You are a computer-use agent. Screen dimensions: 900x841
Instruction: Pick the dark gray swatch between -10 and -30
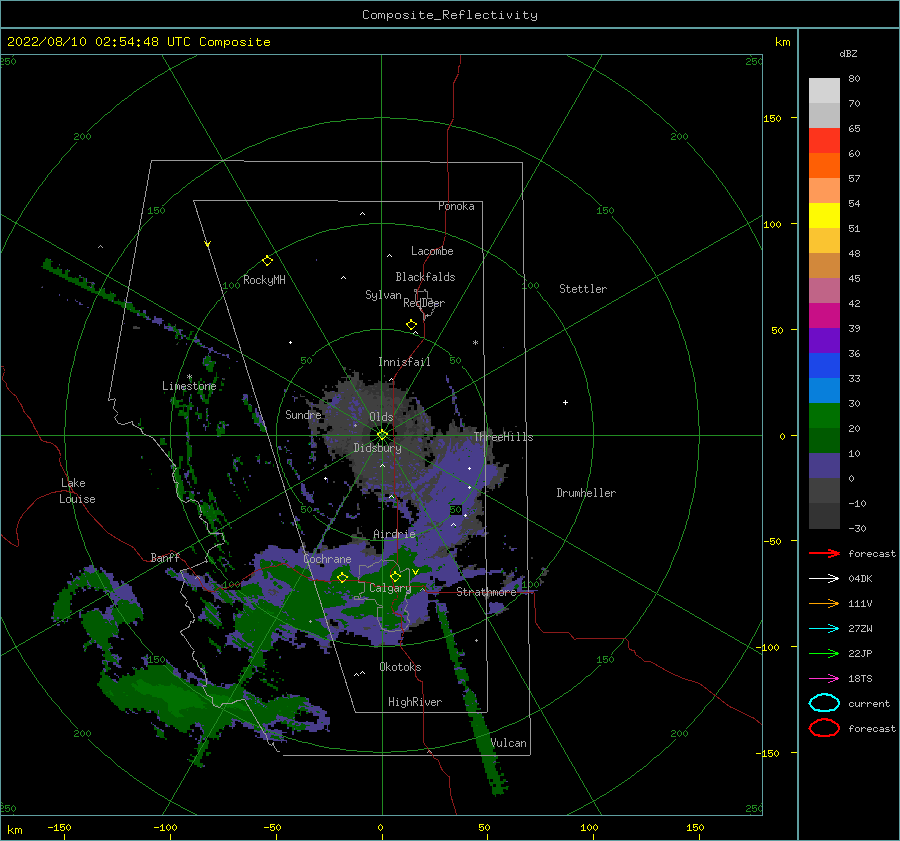pos(824,516)
